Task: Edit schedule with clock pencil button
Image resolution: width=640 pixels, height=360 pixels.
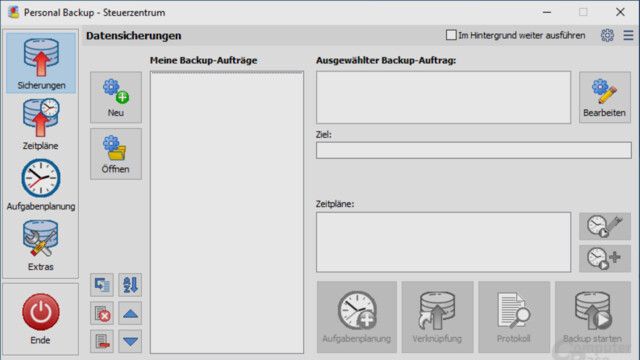Action: (604, 226)
